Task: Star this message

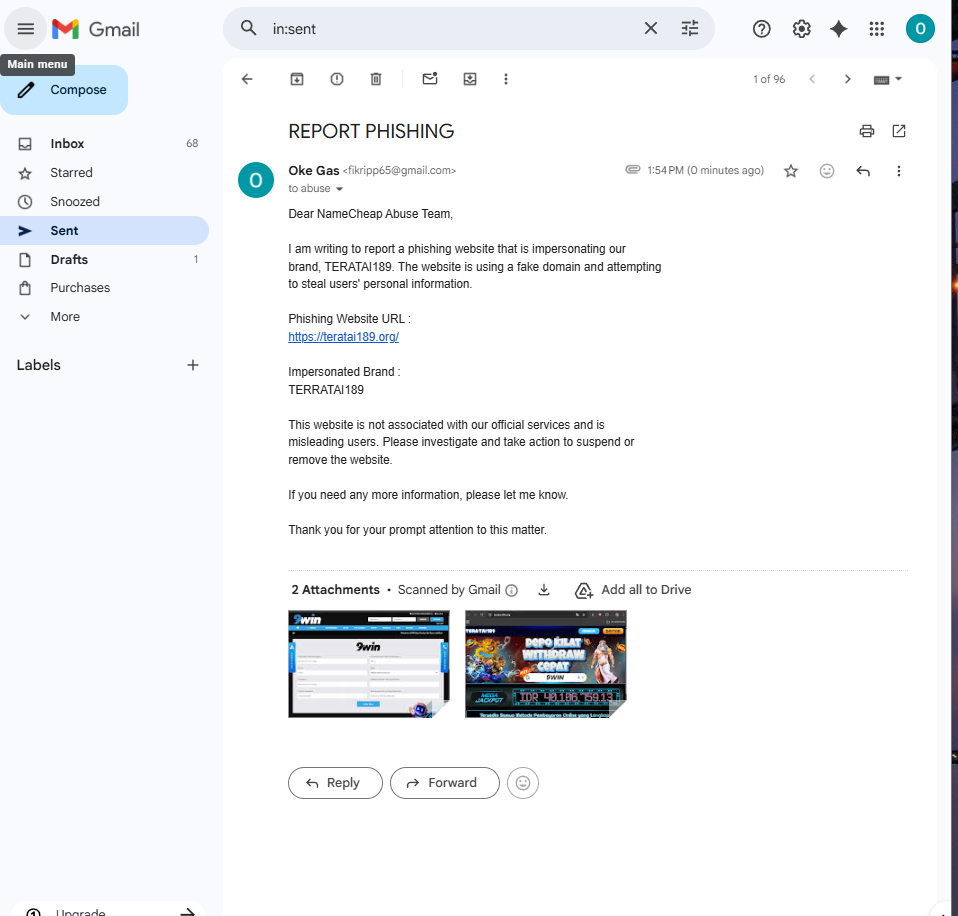Action: click(x=791, y=171)
